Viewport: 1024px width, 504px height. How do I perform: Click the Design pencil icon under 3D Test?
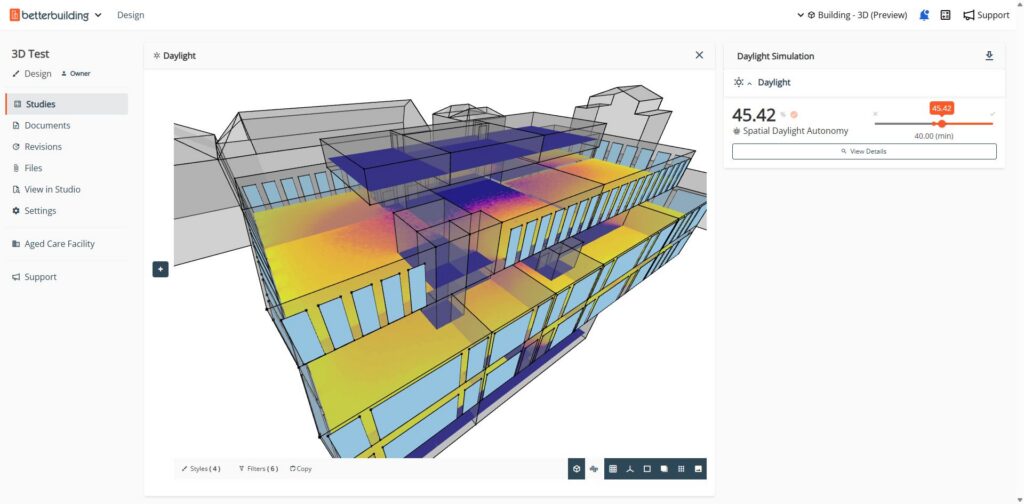tap(16, 74)
